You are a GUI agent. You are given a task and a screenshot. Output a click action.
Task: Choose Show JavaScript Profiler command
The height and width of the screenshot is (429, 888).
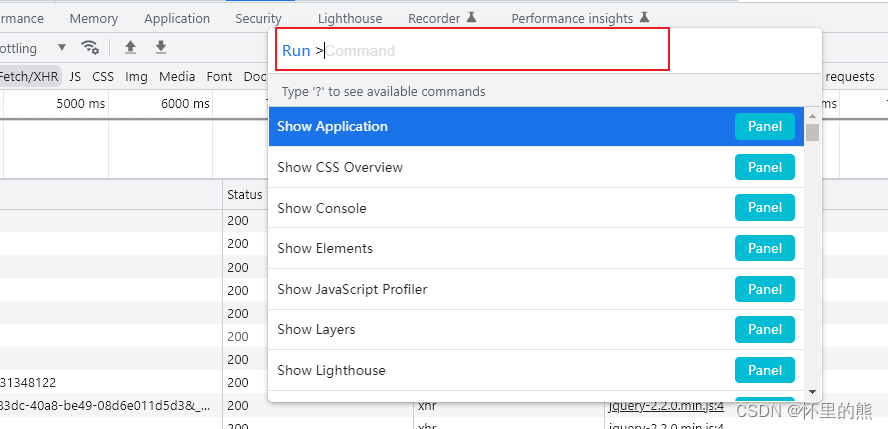536,289
